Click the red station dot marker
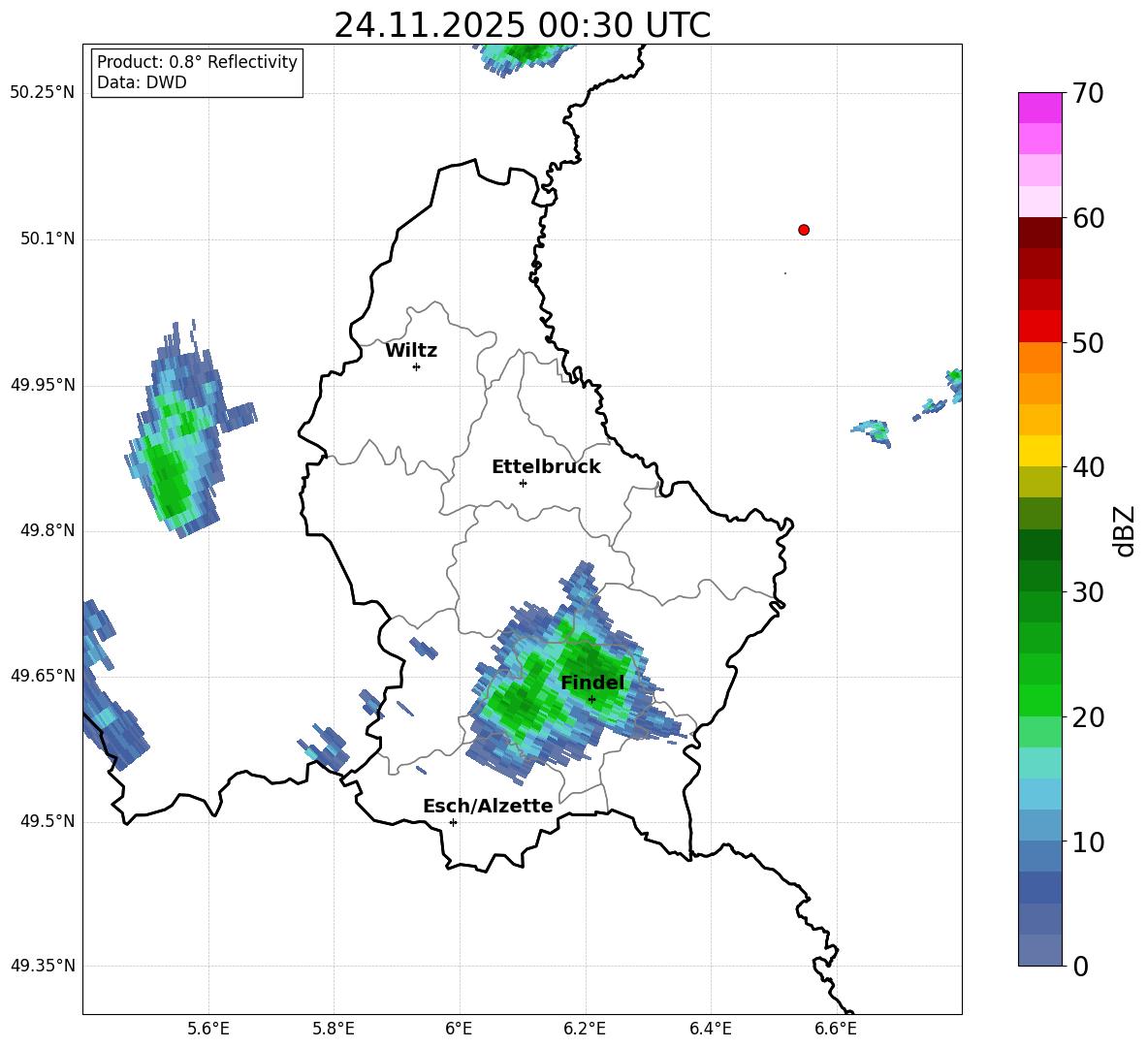 tap(804, 230)
